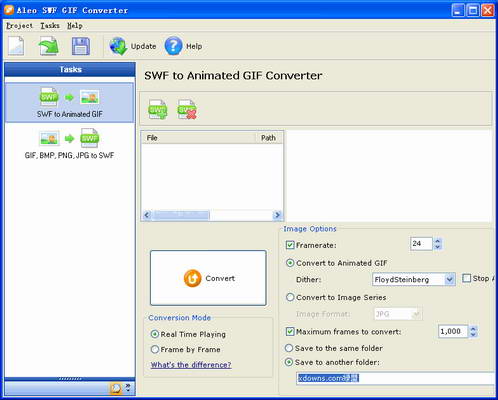Click the New Project blank page icon
The image size is (498, 400).
(x=16, y=46)
